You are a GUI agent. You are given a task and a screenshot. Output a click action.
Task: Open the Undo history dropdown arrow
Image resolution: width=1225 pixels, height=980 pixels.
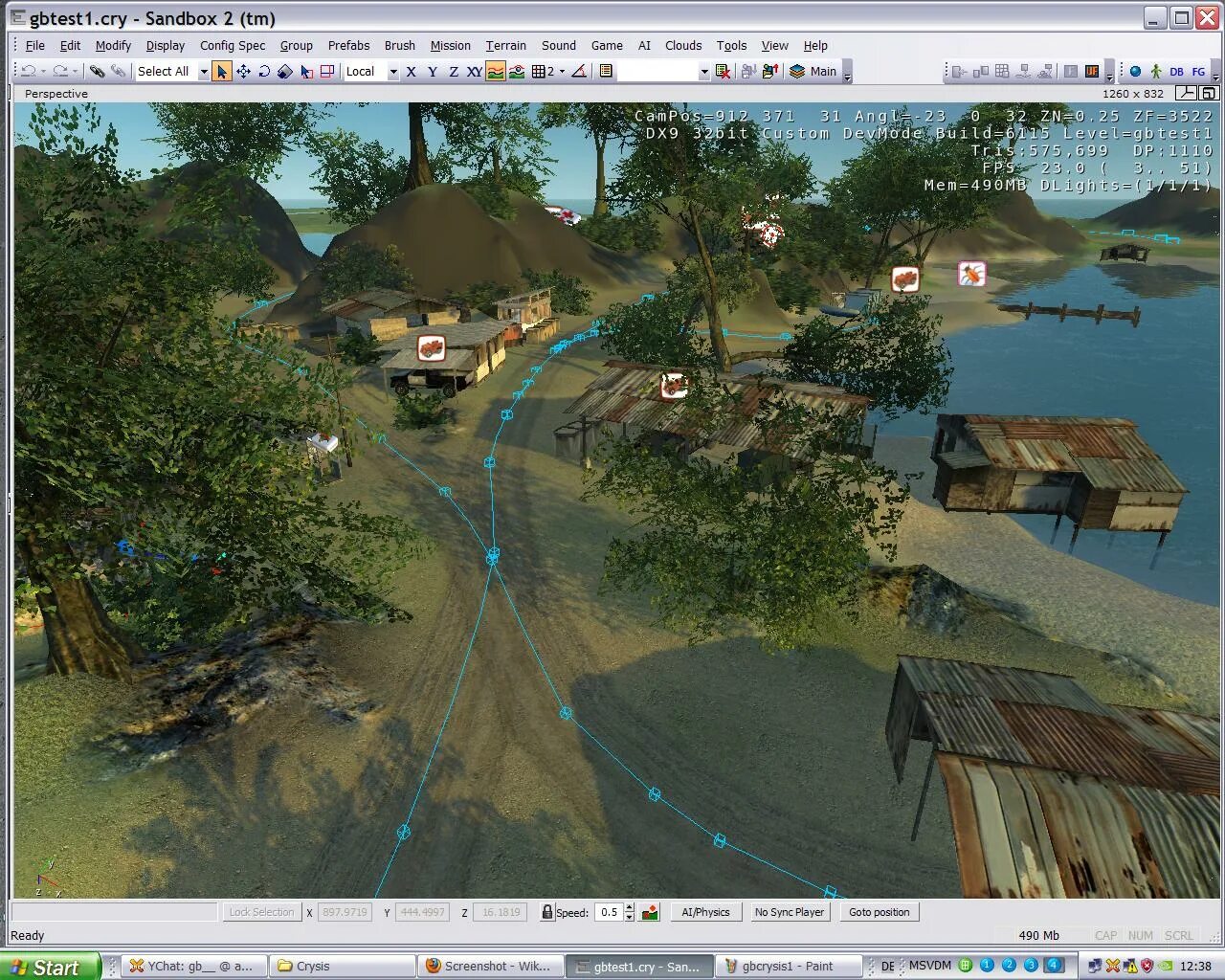click(x=44, y=72)
